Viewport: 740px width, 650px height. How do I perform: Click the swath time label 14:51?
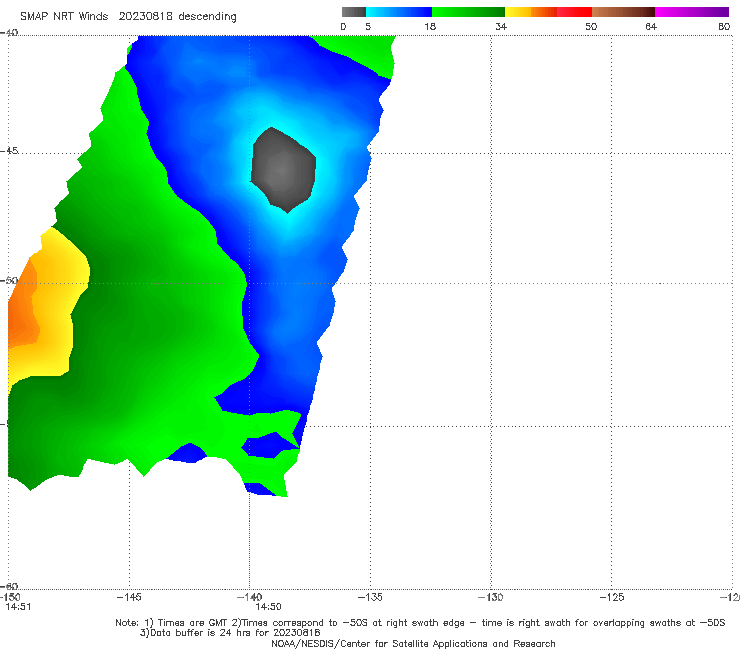coord(18,607)
